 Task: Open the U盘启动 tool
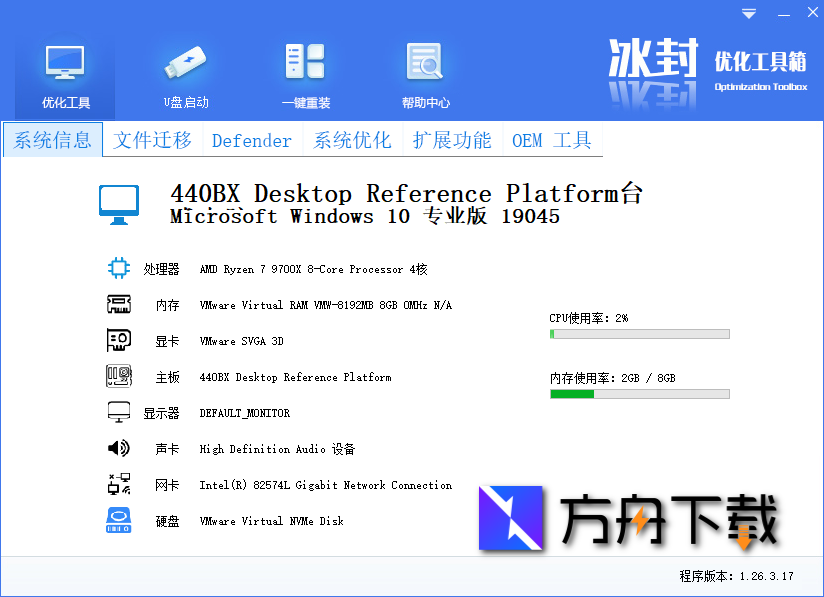tap(185, 70)
